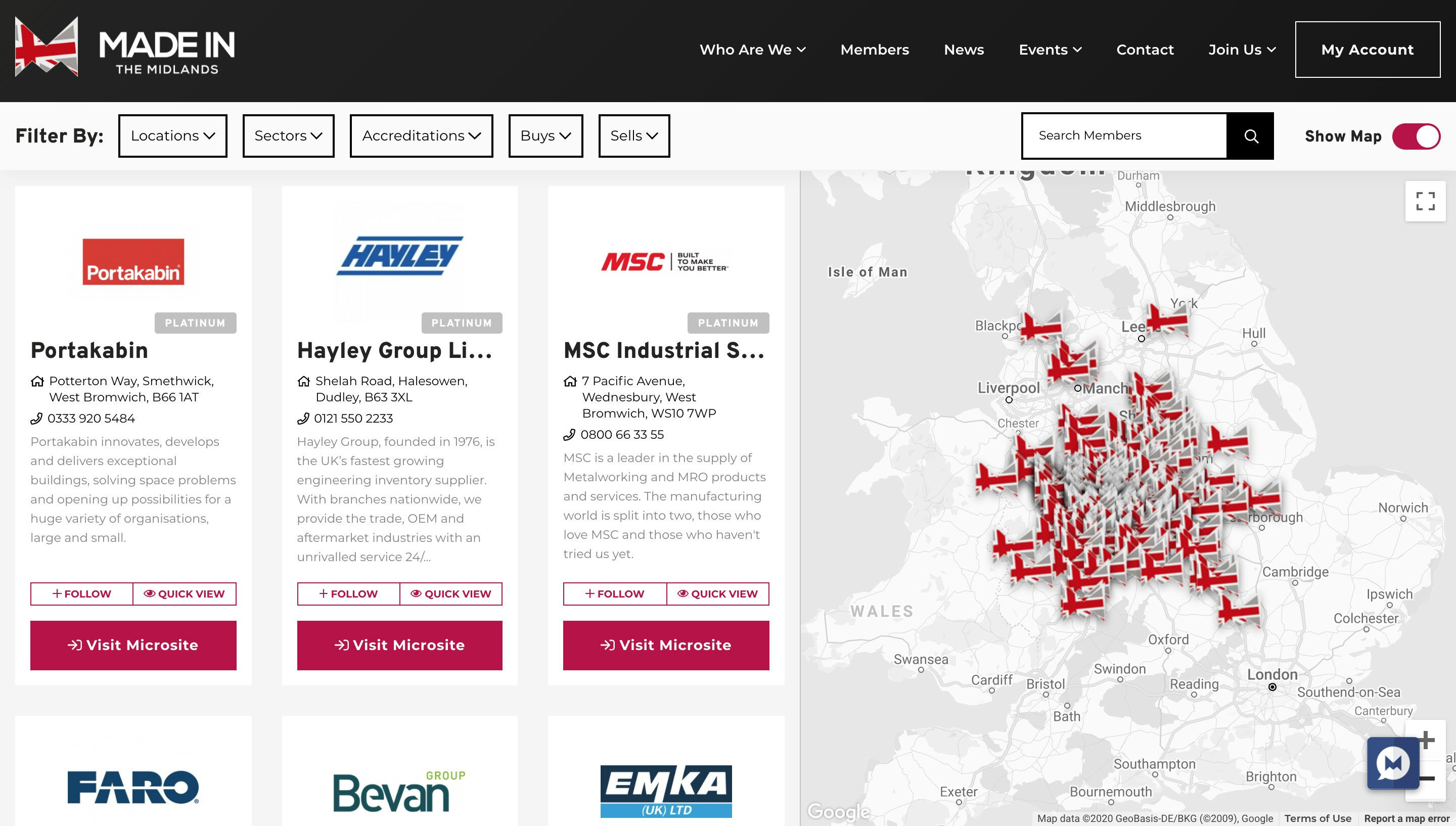Click the Hayley Group Li... title
The image size is (1456, 826).
394,350
